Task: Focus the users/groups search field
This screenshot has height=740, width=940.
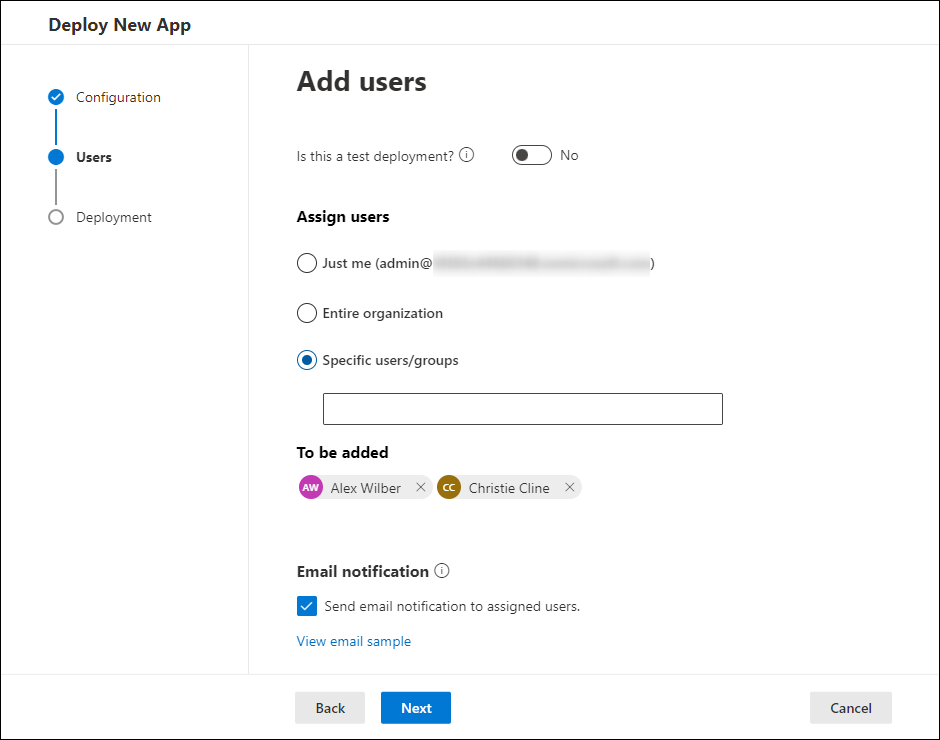Action: point(523,409)
